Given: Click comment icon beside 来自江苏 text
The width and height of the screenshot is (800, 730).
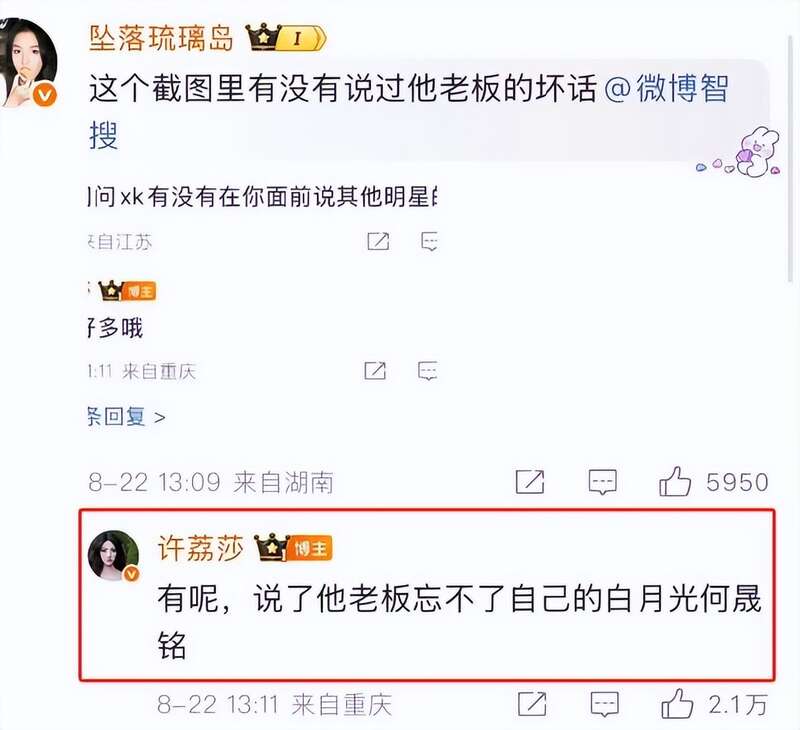Looking at the screenshot, I should point(429,242).
